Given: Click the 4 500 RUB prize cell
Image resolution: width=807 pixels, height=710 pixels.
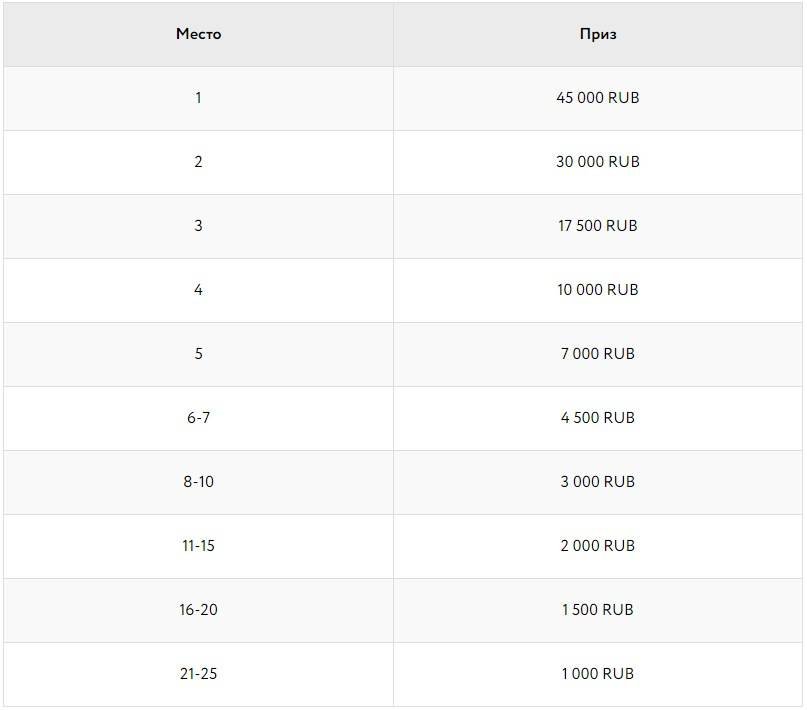Looking at the screenshot, I should (598, 418).
